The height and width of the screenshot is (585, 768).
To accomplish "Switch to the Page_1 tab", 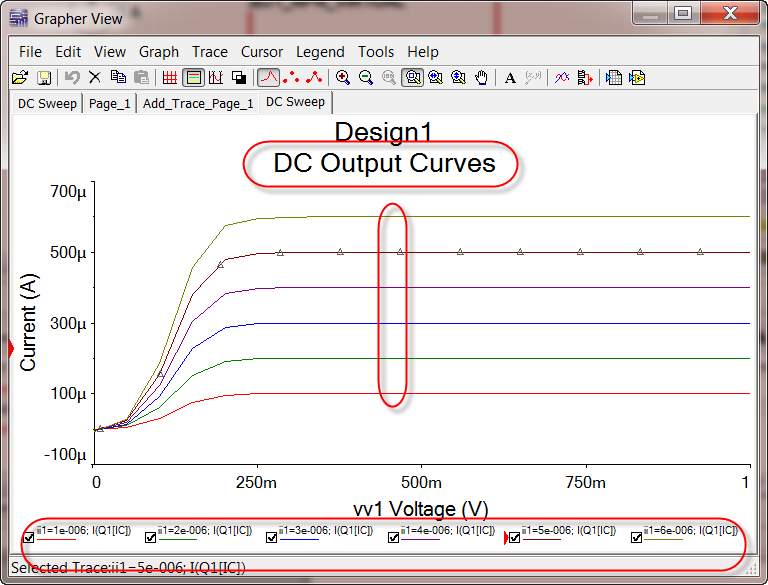I will click(110, 104).
